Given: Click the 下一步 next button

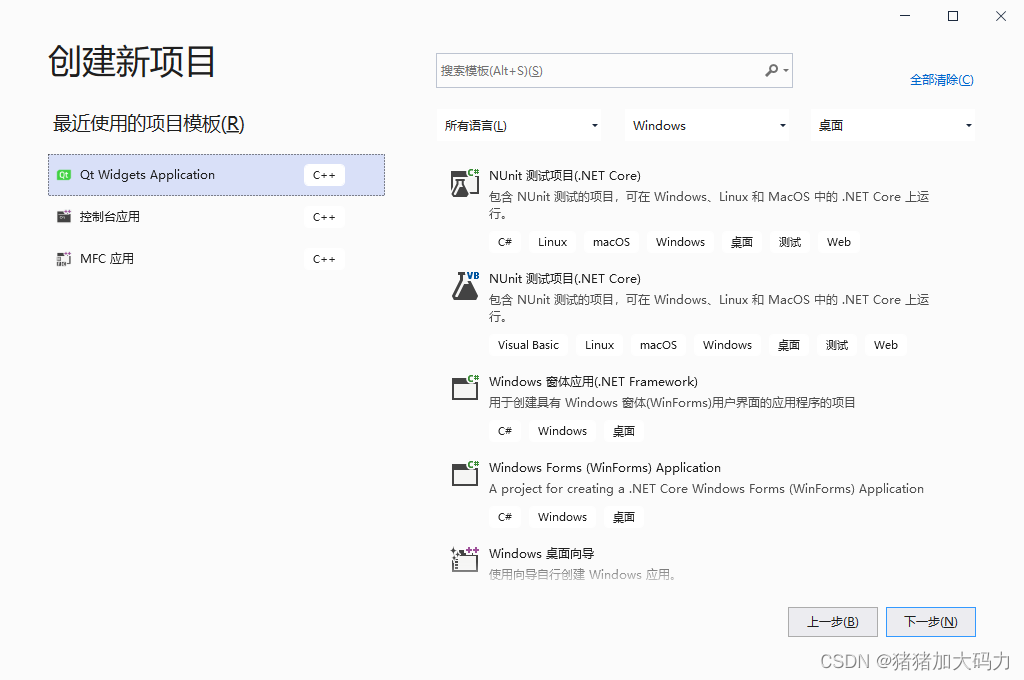Looking at the screenshot, I should coord(931,622).
